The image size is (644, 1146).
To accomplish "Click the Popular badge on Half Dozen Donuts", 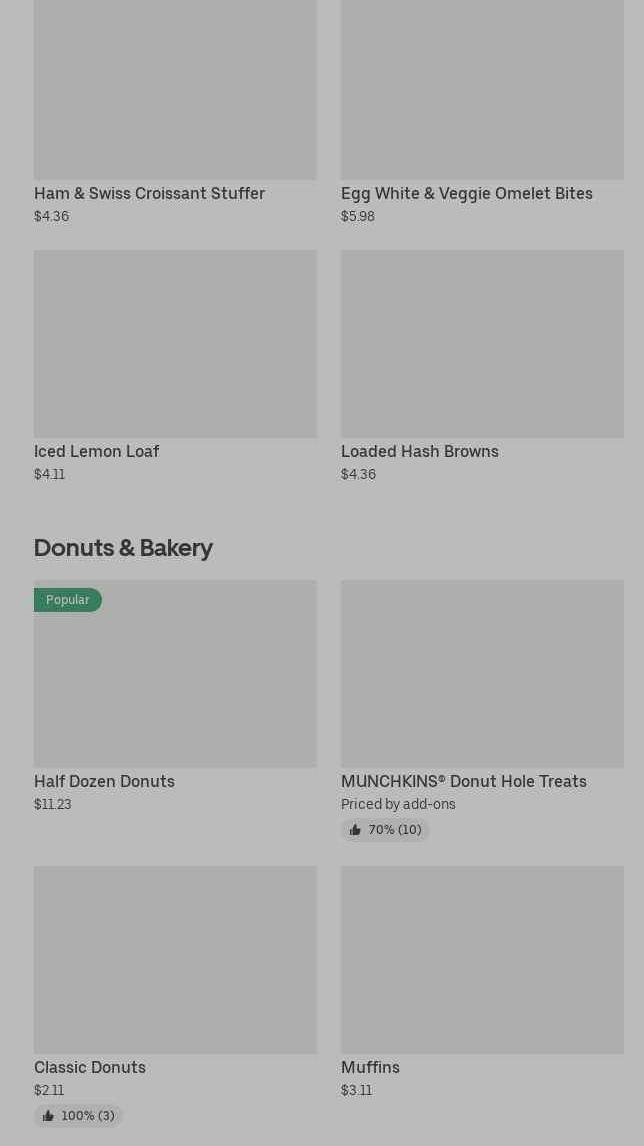I will coord(67,600).
